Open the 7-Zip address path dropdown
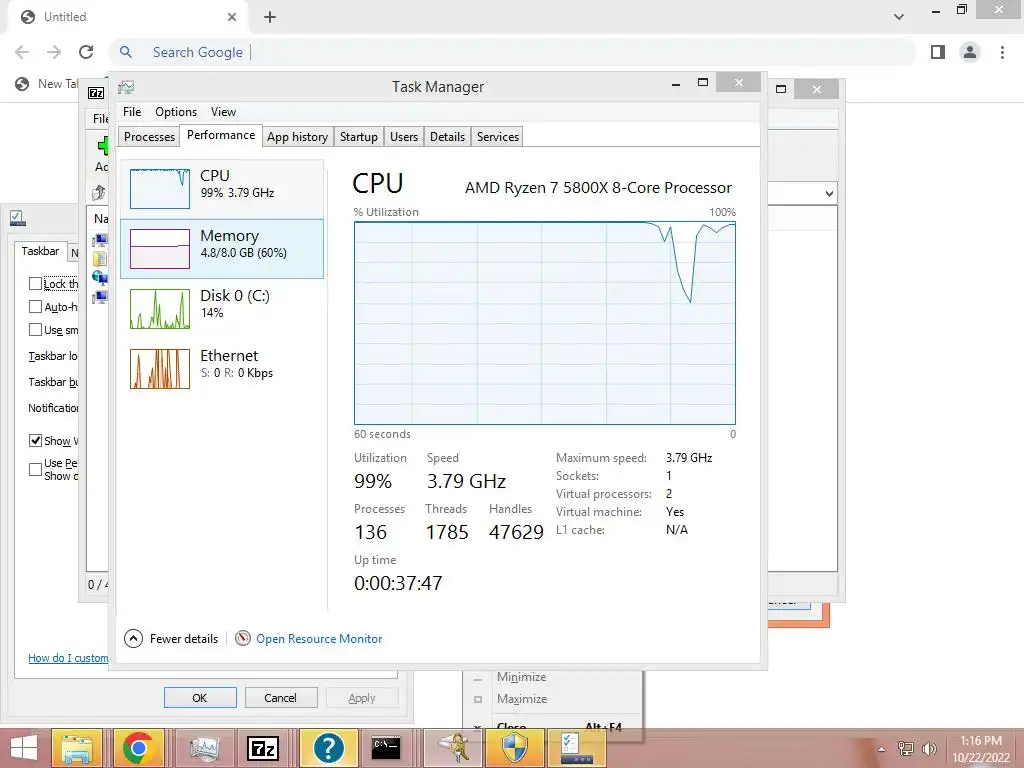1024x768 pixels. (829, 193)
